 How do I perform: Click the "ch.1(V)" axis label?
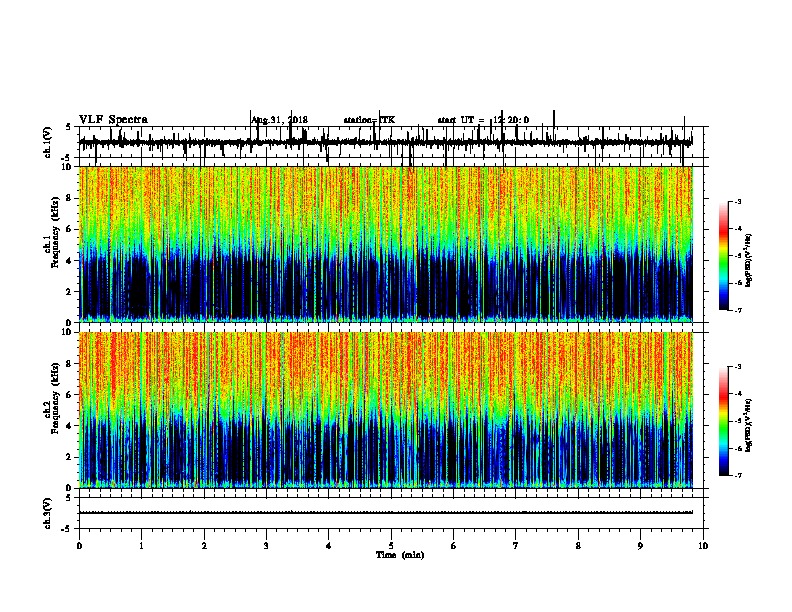tap(48, 142)
